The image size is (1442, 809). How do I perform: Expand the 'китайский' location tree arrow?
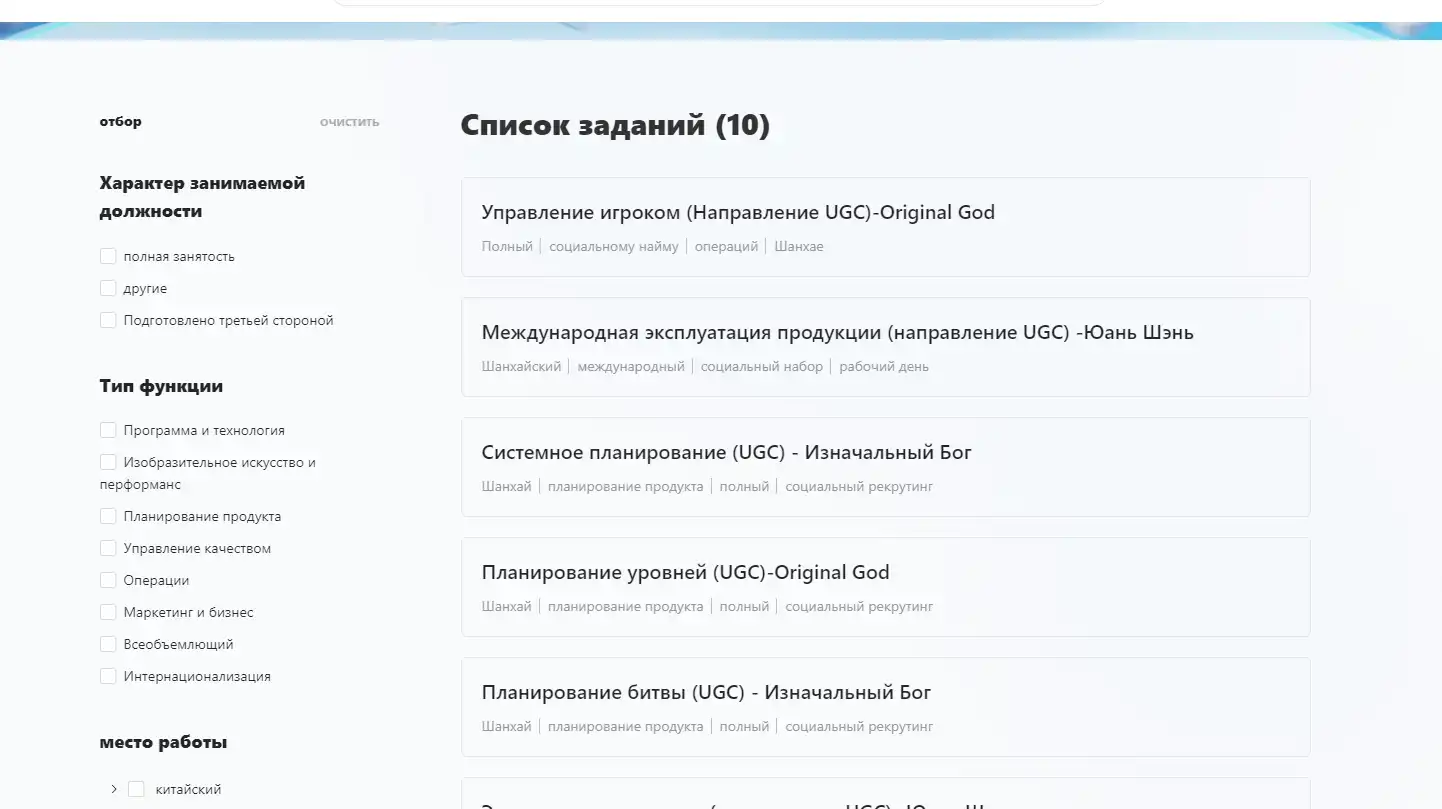click(114, 790)
